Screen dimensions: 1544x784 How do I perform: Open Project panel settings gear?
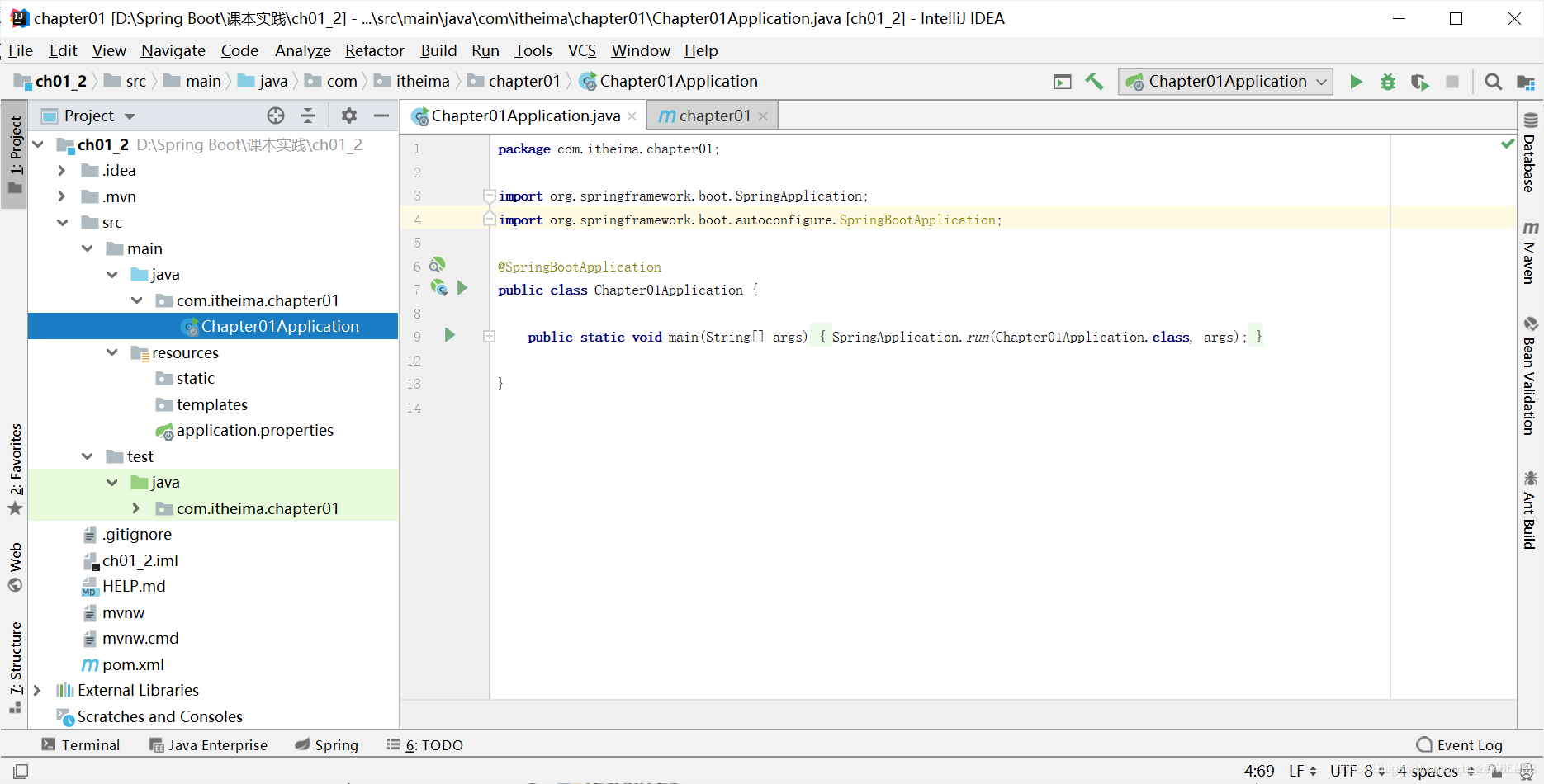(349, 116)
